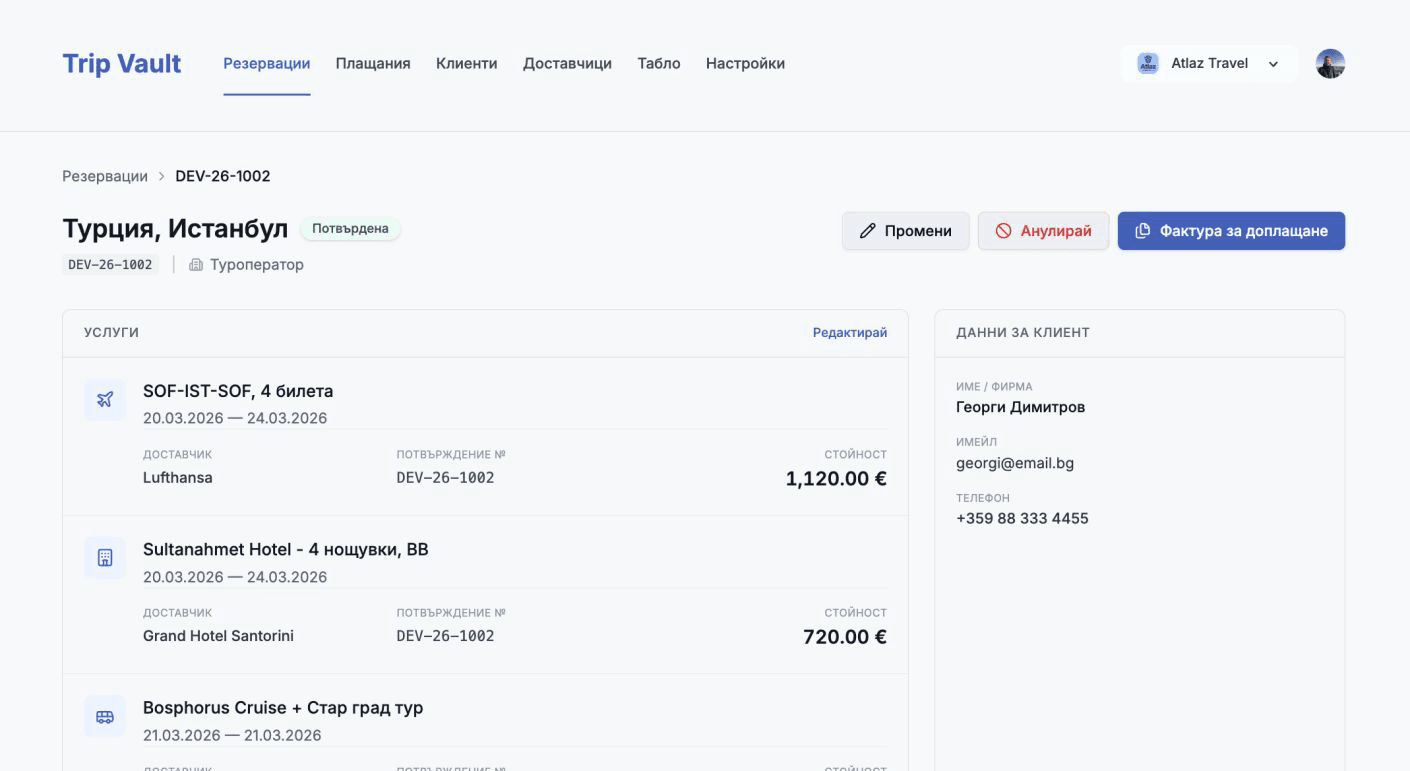The image size is (1410, 771).
Task: Click the bus icon for Bosphorus Cruise
Action: (x=105, y=716)
